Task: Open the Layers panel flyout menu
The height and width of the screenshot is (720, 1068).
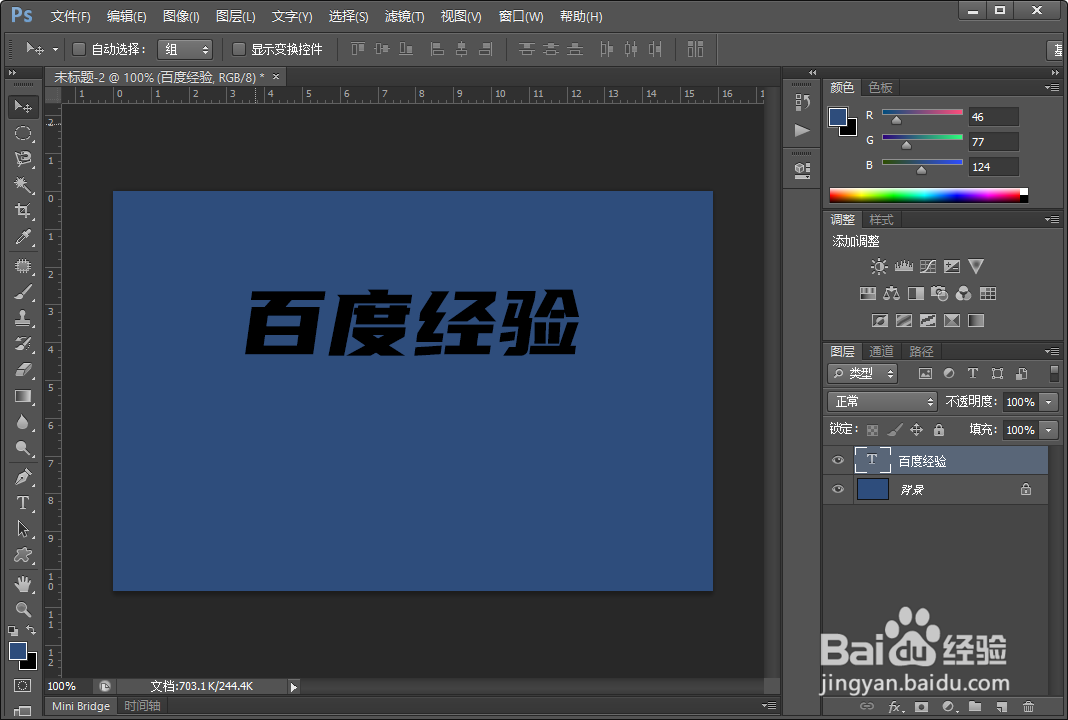Action: click(x=1052, y=351)
